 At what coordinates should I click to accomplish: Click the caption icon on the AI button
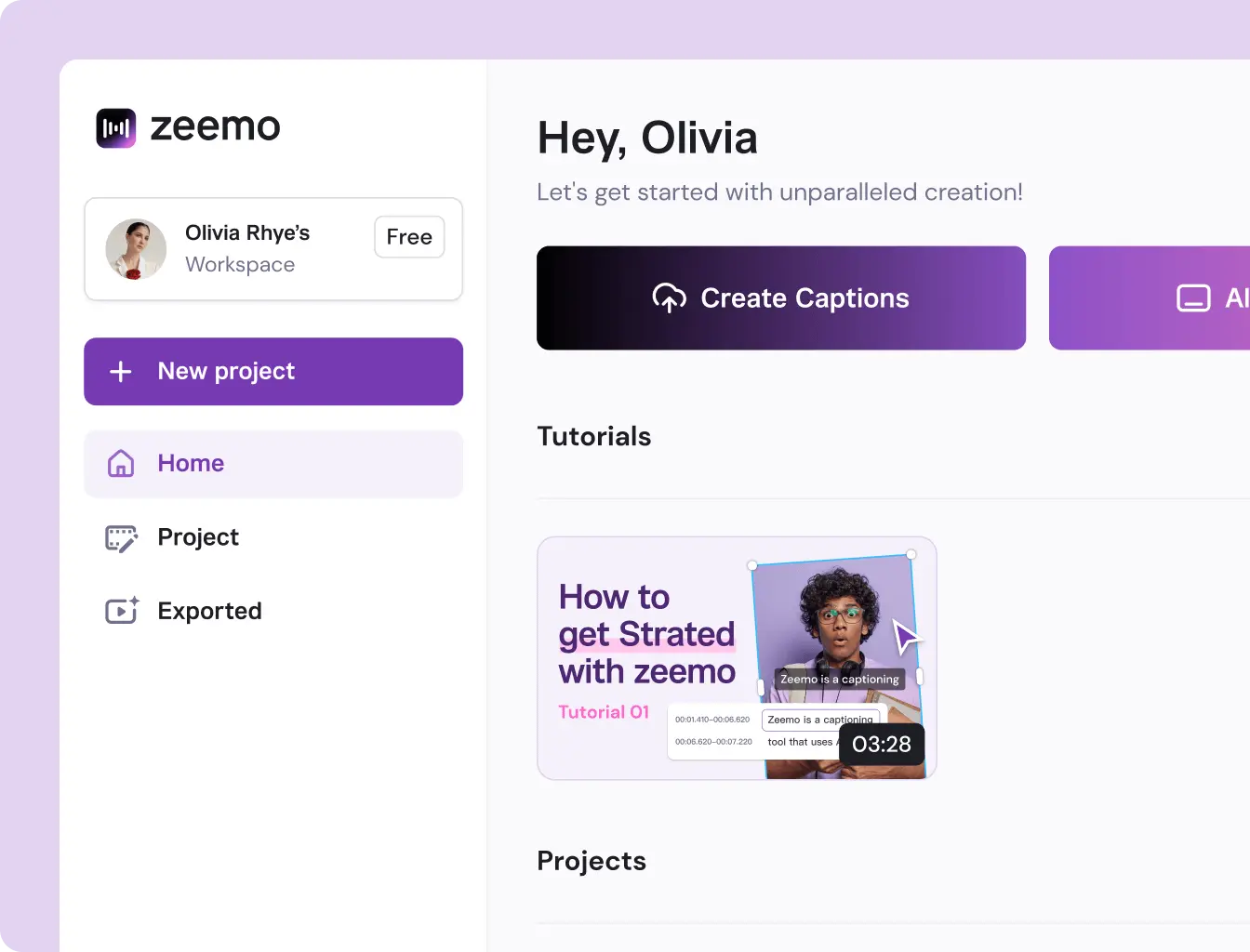1193,297
